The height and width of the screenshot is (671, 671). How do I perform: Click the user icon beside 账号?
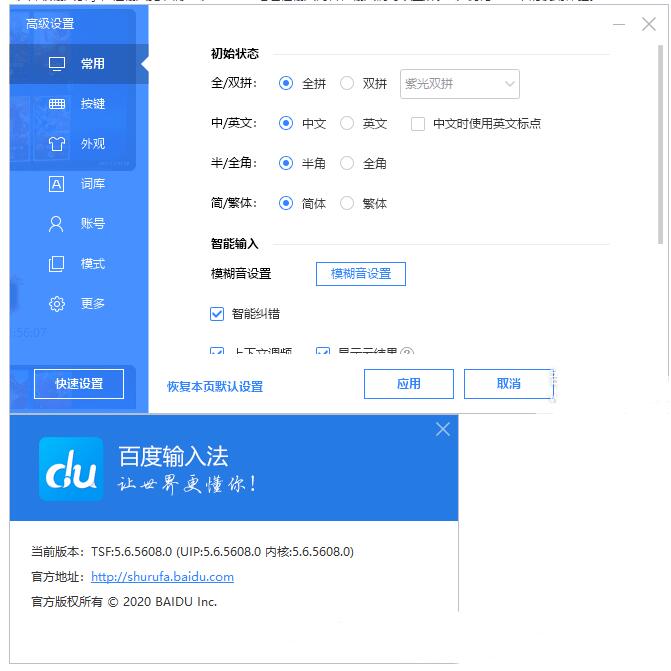coord(56,224)
